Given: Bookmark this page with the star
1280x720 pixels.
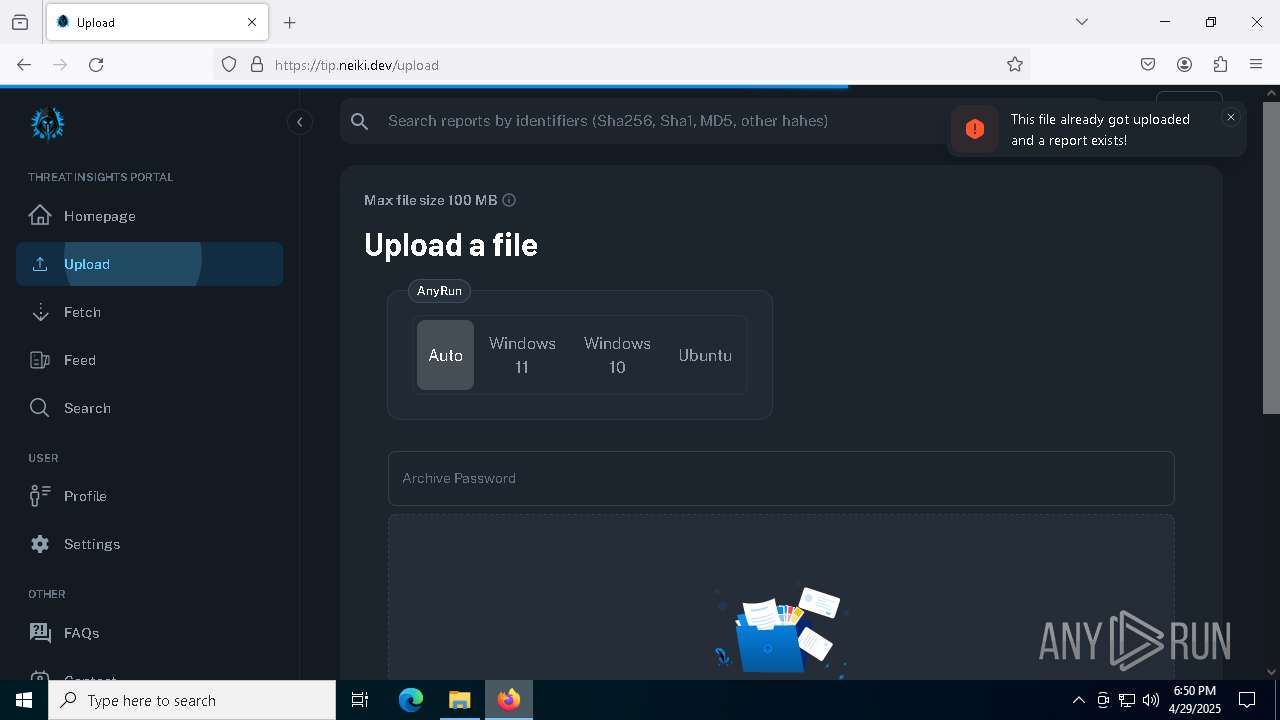Looking at the screenshot, I should (x=1015, y=65).
